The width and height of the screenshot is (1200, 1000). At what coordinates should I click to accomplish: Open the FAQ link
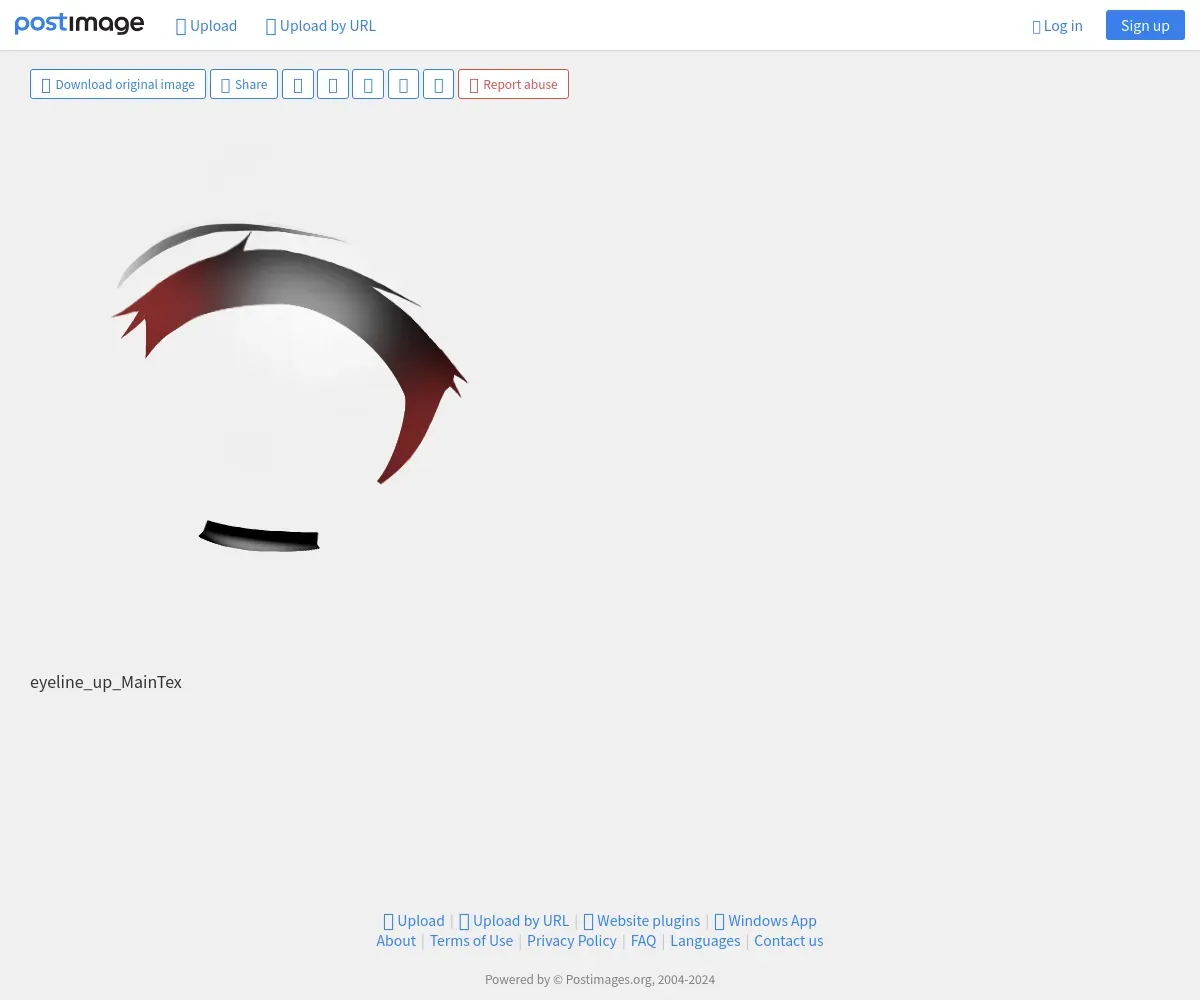pos(643,940)
